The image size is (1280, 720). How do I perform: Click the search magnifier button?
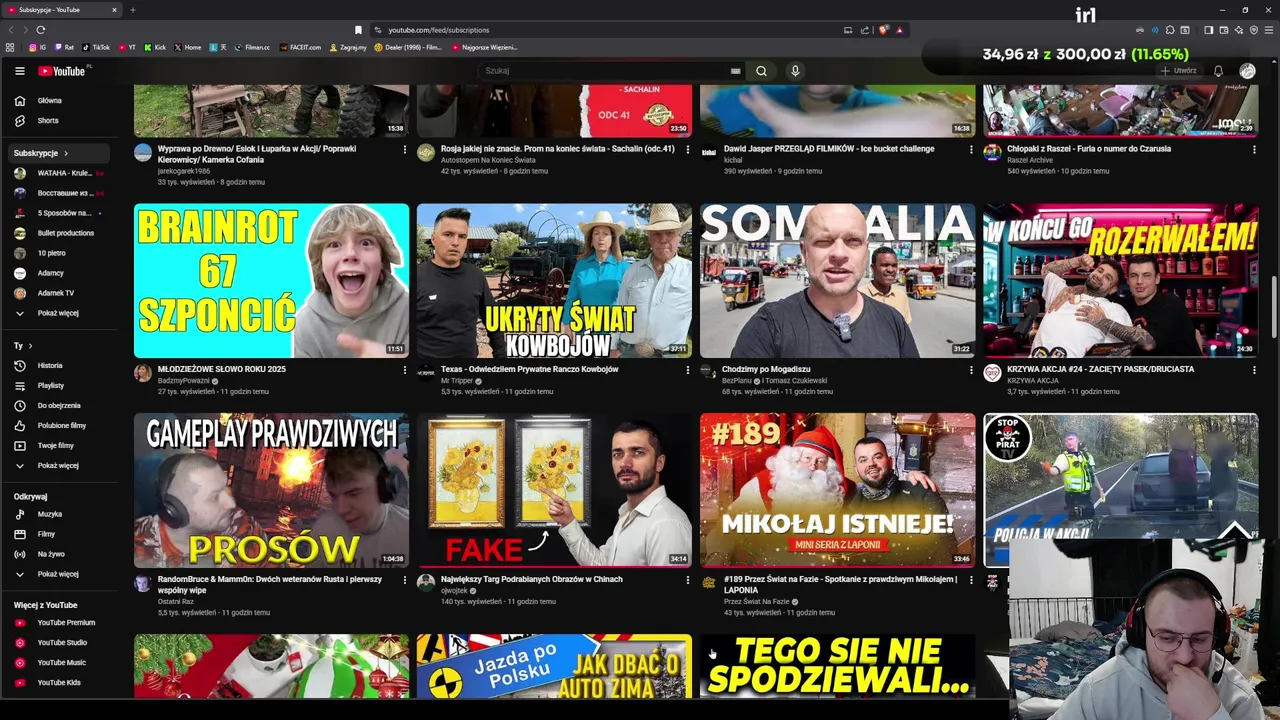(x=761, y=71)
